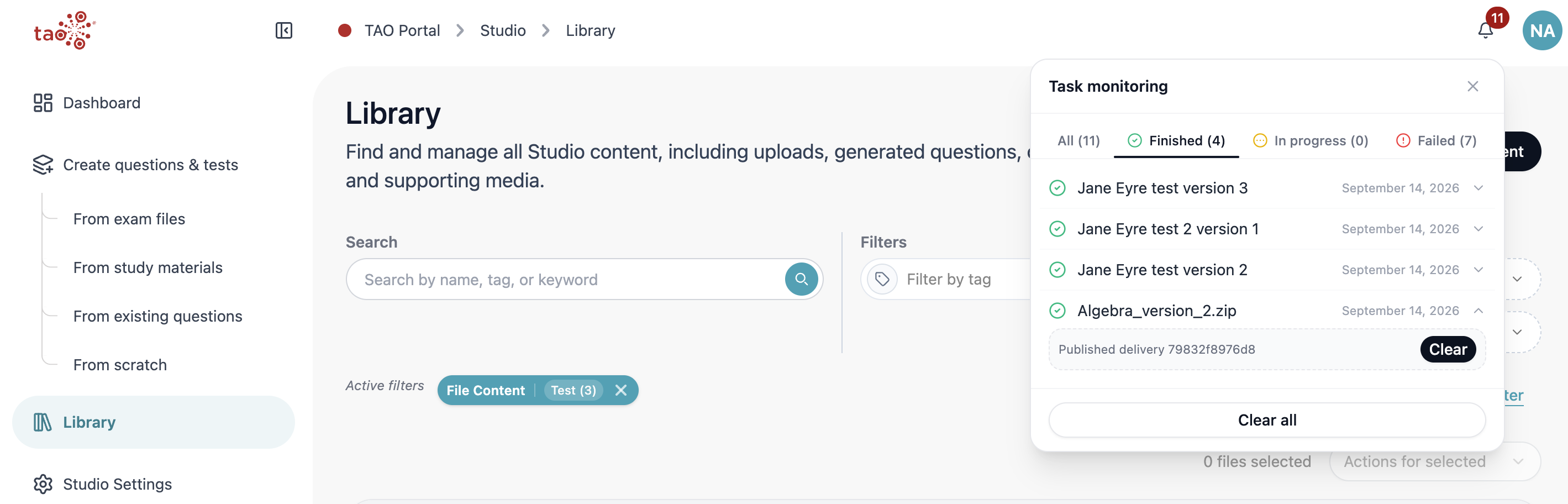Click the green check beside Algebra_version_2.zip
Image resolution: width=1568 pixels, height=504 pixels.
[x=1057, y=311]
